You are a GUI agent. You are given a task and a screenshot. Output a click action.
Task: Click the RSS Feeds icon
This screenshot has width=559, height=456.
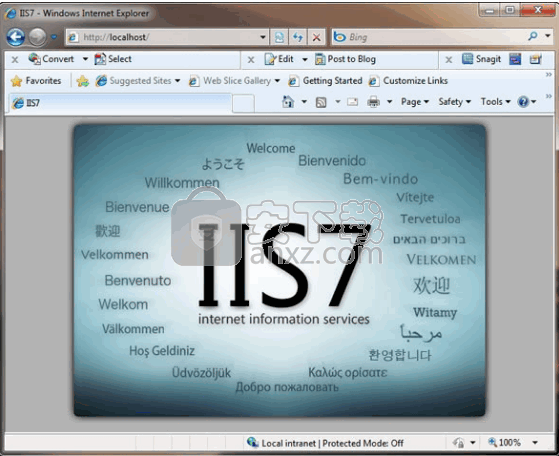pyautogui.click(x=321, y=102)
